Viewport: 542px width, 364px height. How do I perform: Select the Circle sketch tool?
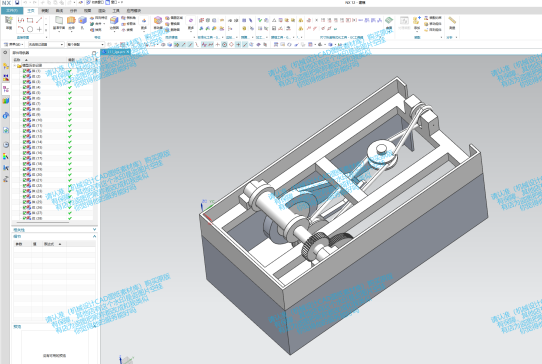tap(30, 29)
